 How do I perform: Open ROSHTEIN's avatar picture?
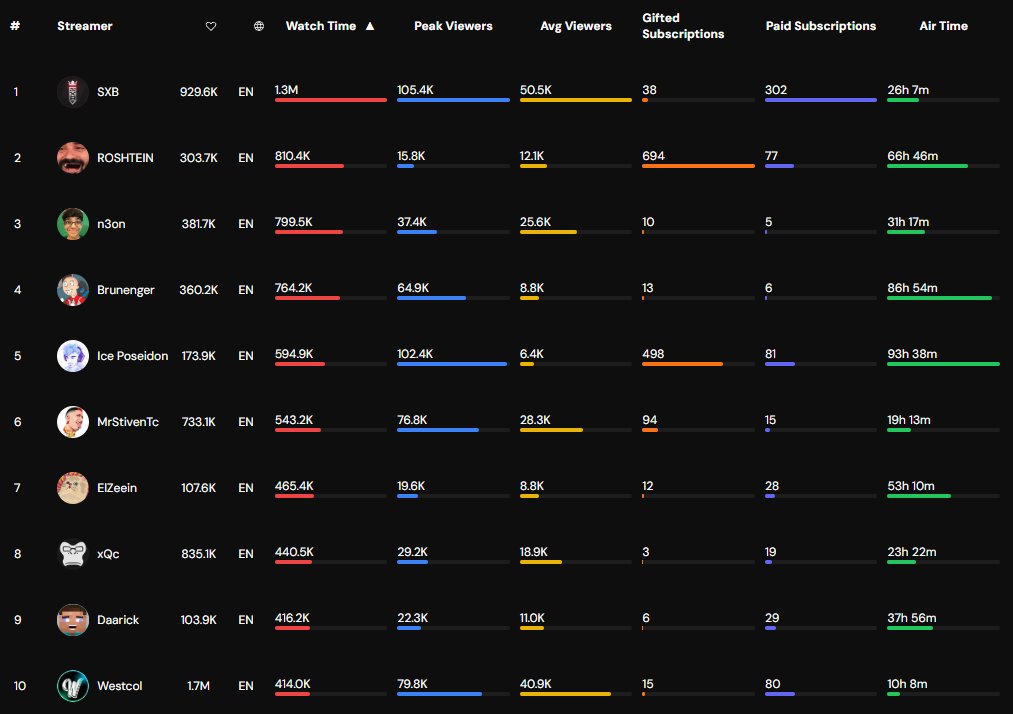(x=73, y=158)
